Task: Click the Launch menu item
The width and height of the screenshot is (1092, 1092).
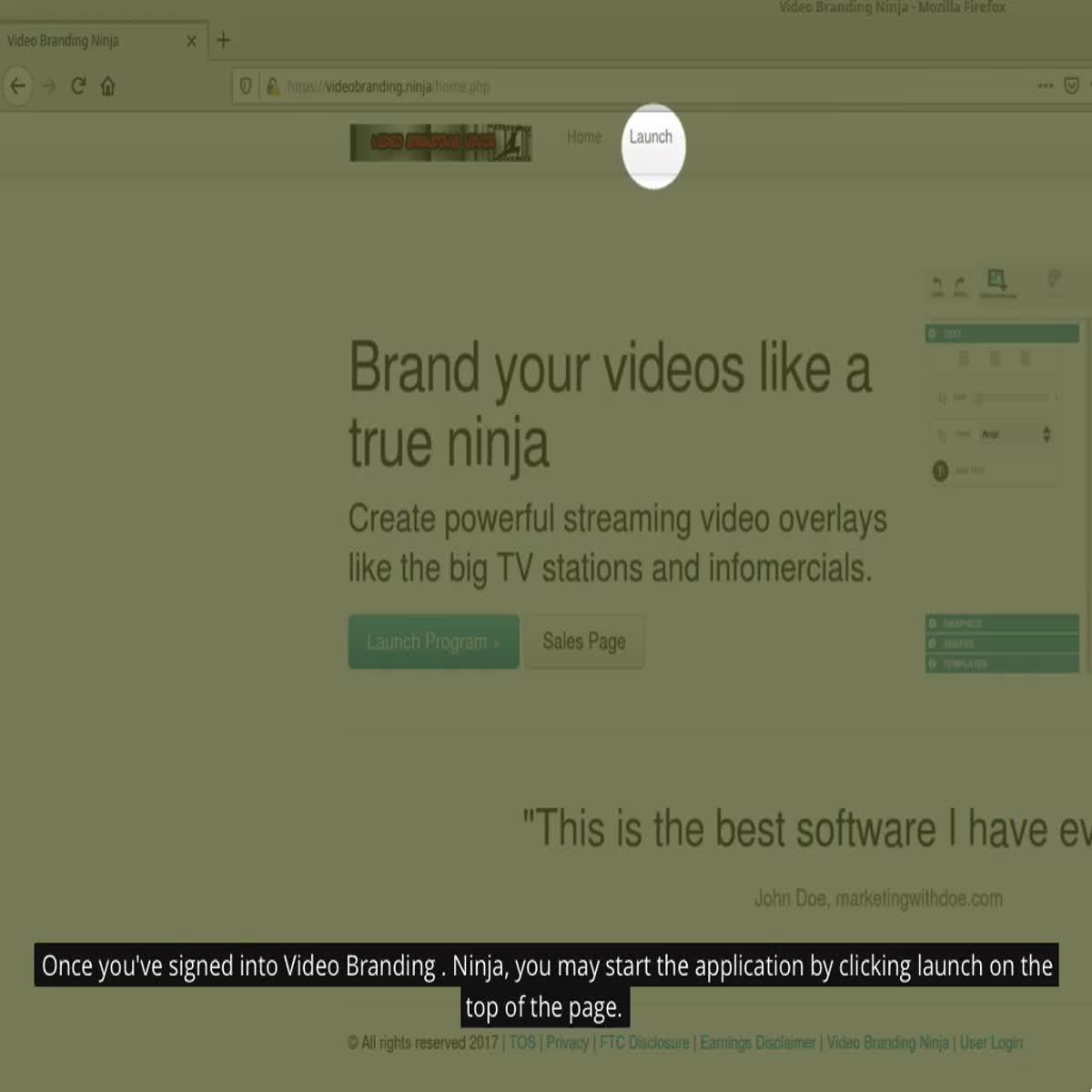Action: (x=652, y=136)
